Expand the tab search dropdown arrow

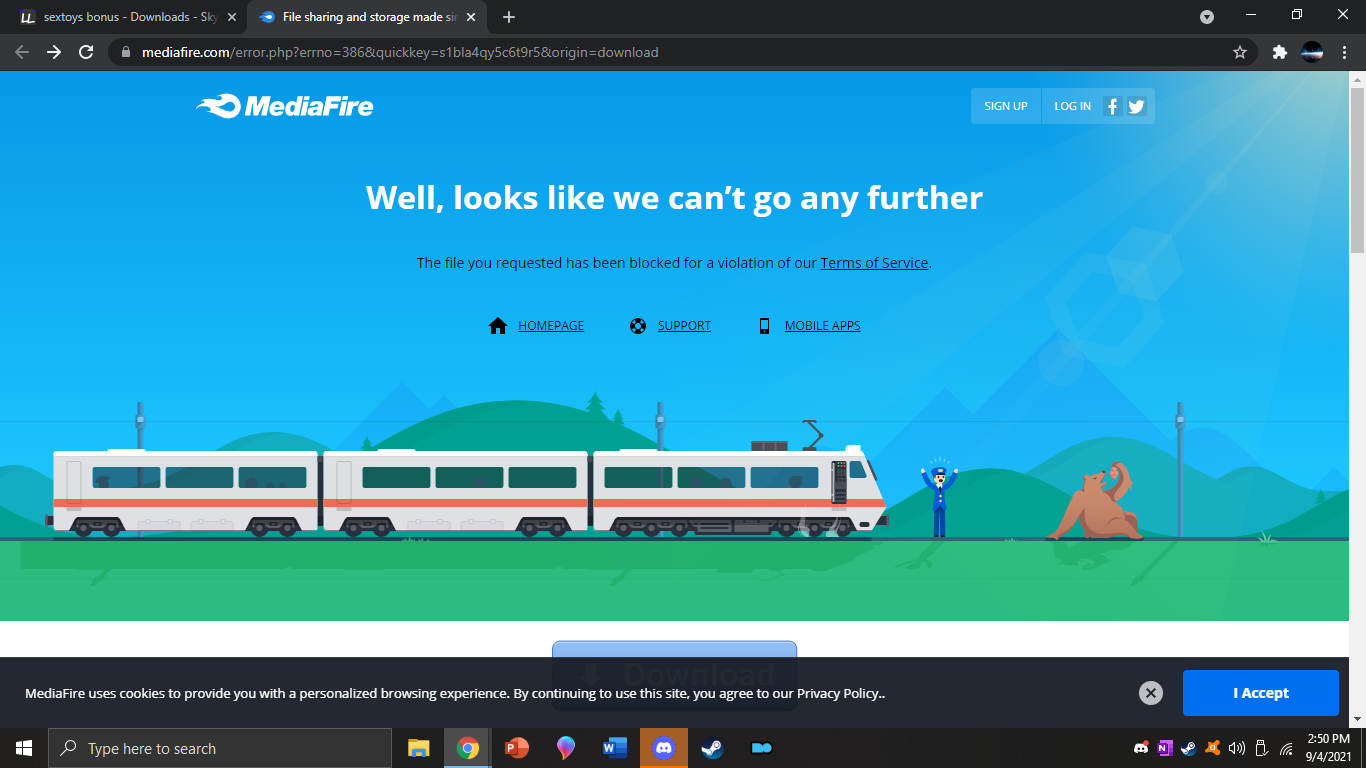1207,17
